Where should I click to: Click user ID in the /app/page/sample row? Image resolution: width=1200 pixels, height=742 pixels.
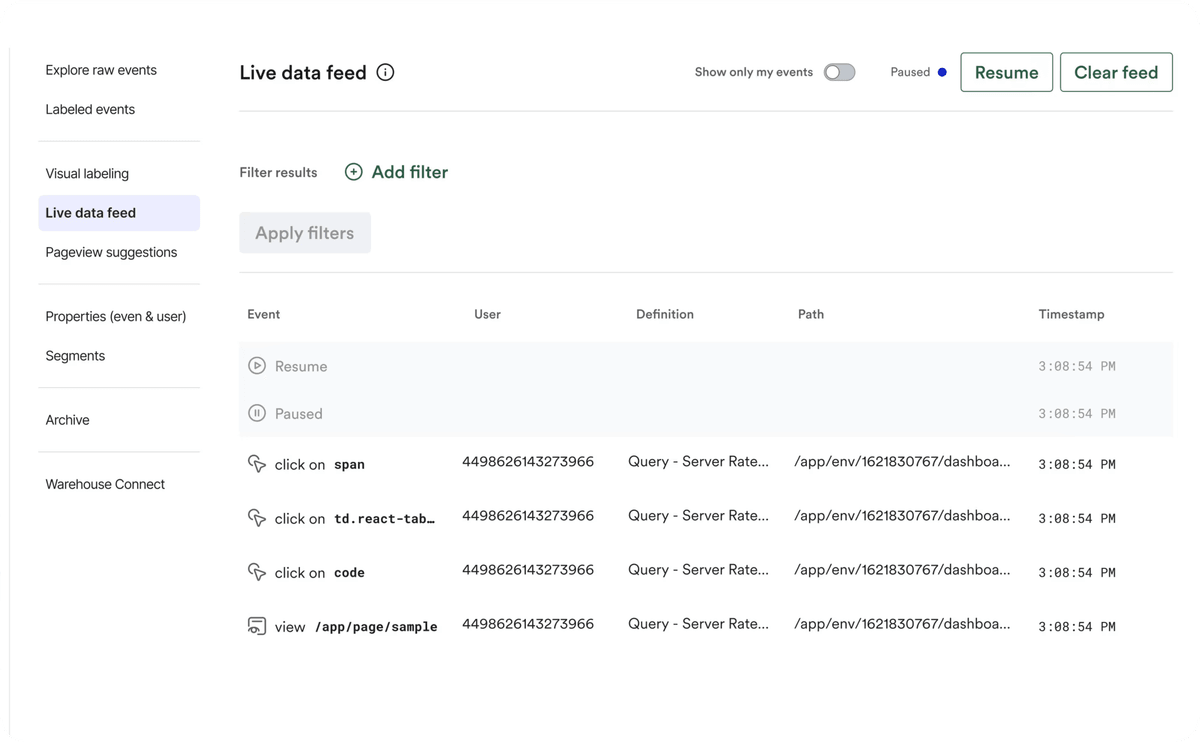[528, 623]
